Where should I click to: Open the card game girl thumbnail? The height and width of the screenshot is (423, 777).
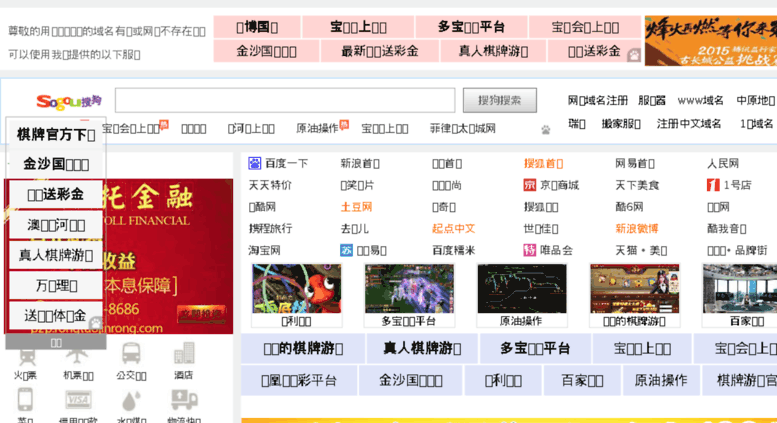pyautogui.click(x=634, y=288)
